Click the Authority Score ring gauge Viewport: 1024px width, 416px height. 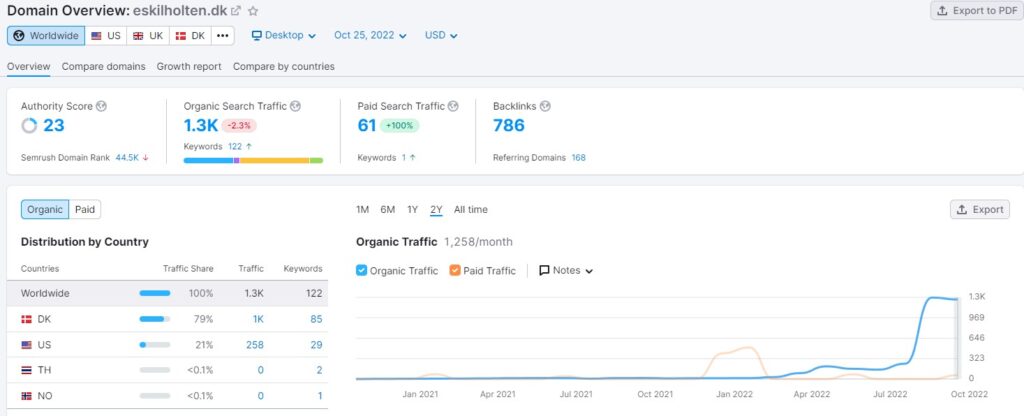(x=29, y=125)
